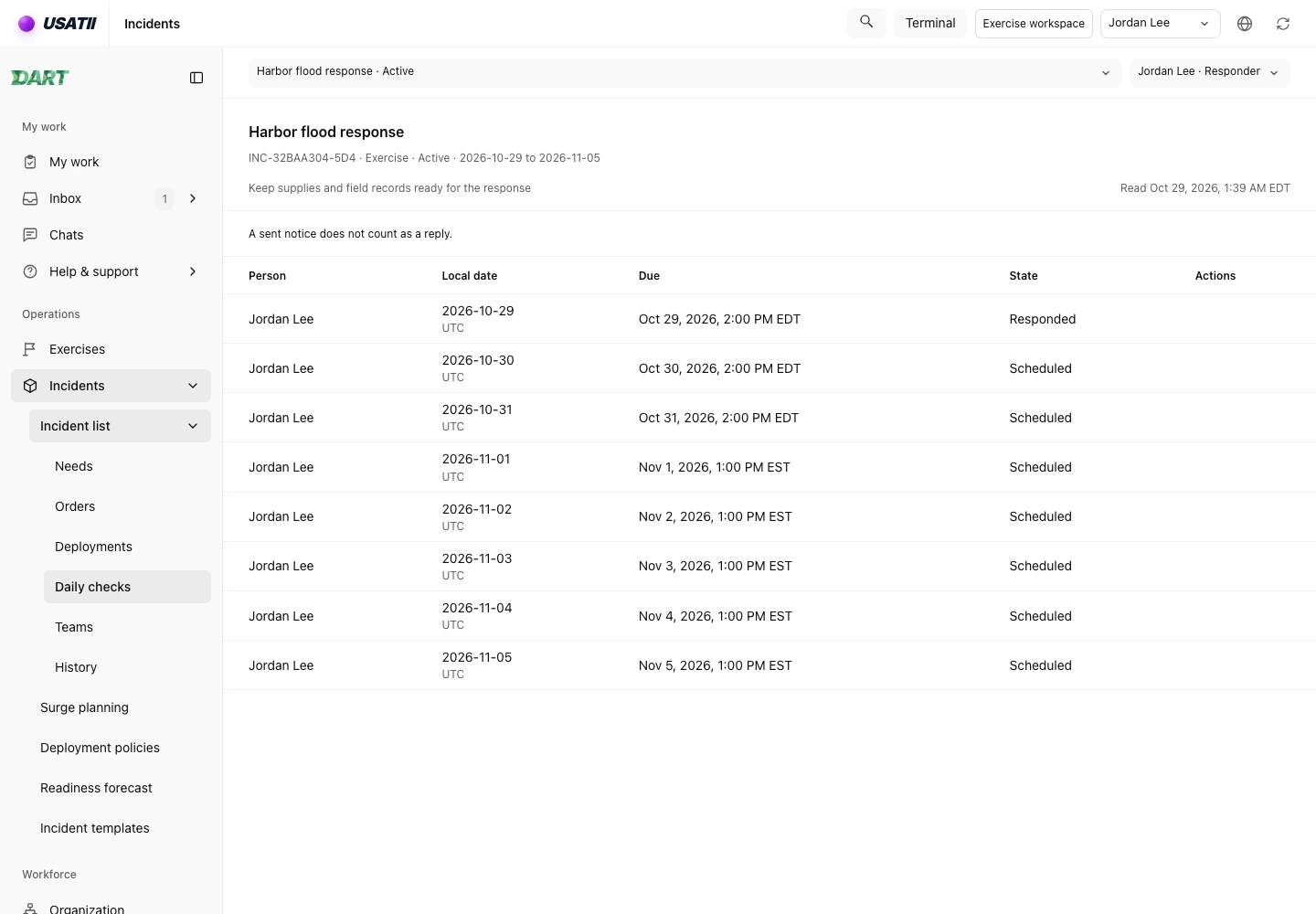This screenshot has height=914, width=1316.
Task: Click the Inbox count badge 1
Action: 164,198
